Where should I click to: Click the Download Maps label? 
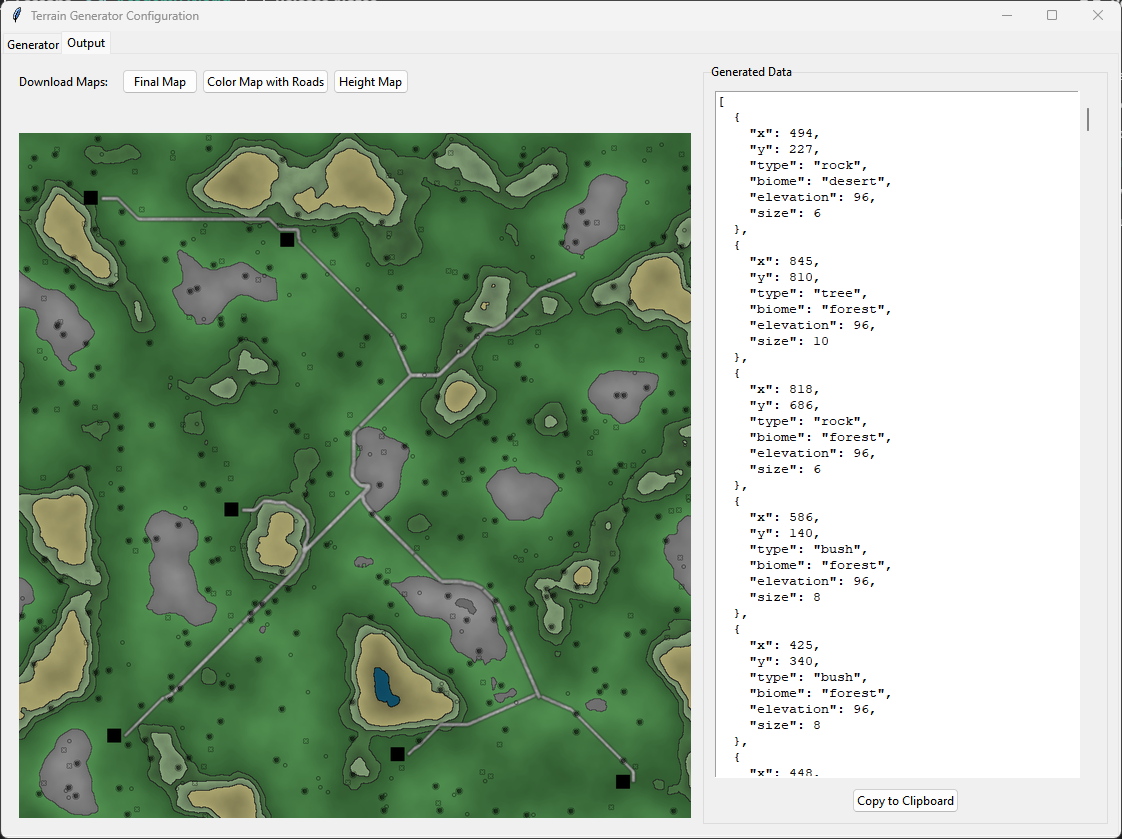63,81
